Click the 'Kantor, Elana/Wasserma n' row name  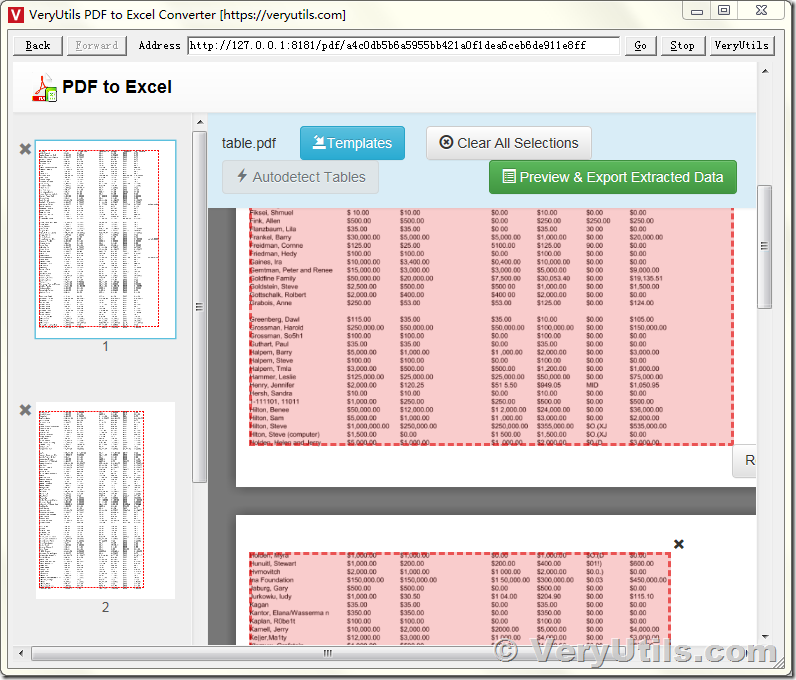coord(289,613)
